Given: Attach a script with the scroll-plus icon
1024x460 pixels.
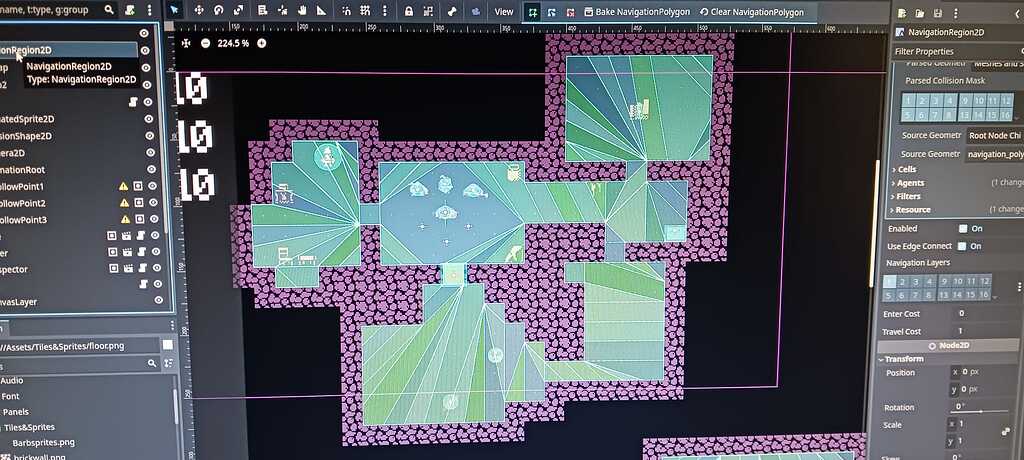Looking at the screenshot, I should coord(131,10).
